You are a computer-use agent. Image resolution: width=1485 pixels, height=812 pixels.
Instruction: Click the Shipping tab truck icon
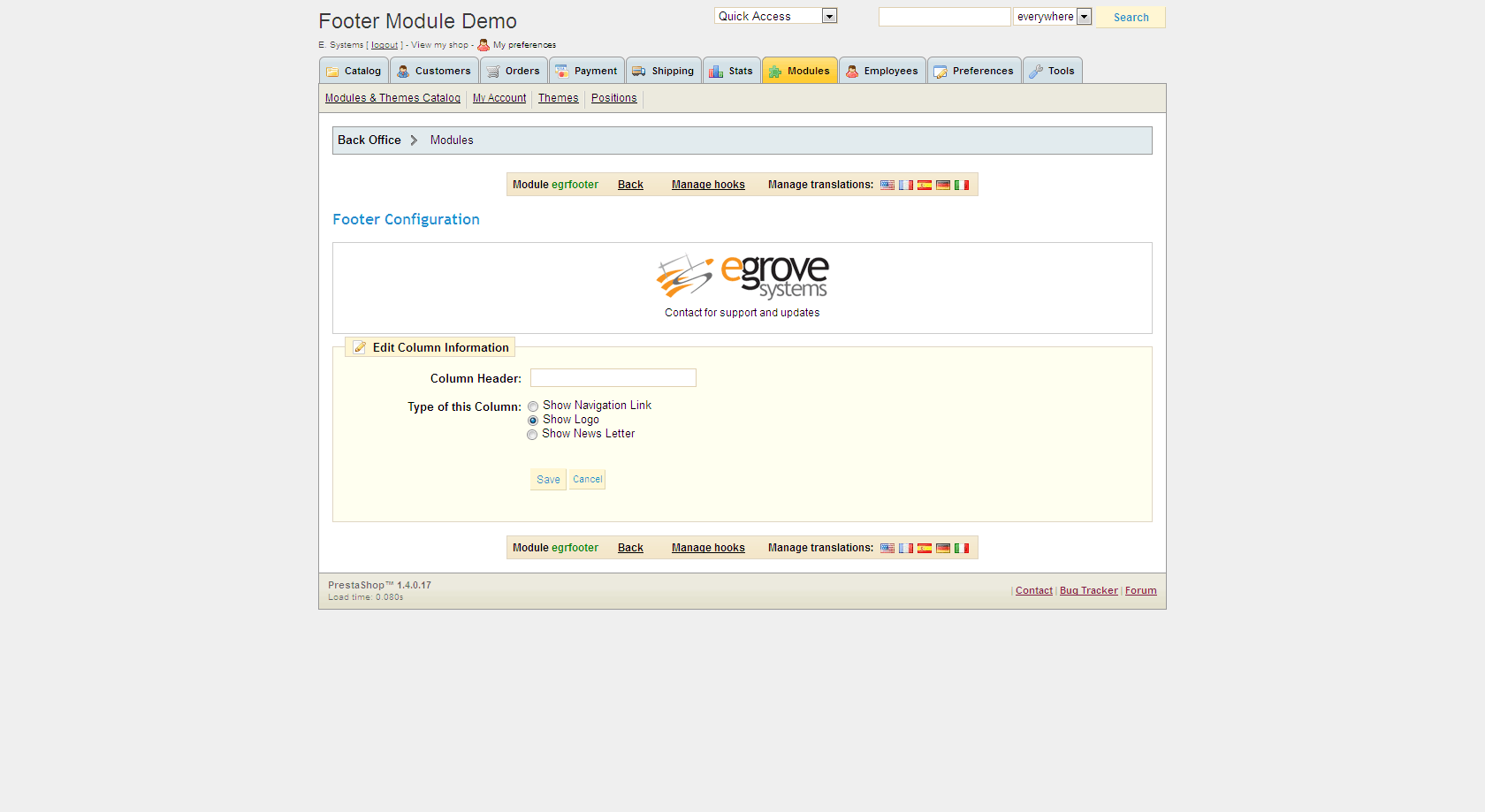pyautogui.click(x=639, y=72)
